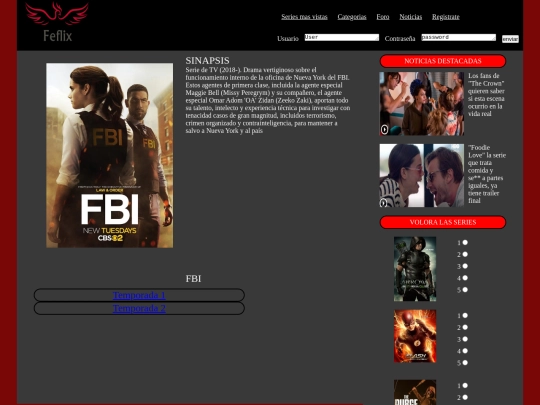The width and height of the screenshot is (540, 405).
Task: Rate Arrow with 3 radio button
Action: click(465, 266)
